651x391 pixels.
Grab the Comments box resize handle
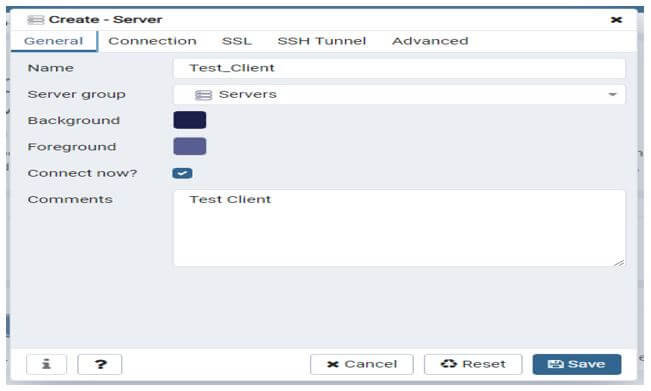(x=619, y=263)
